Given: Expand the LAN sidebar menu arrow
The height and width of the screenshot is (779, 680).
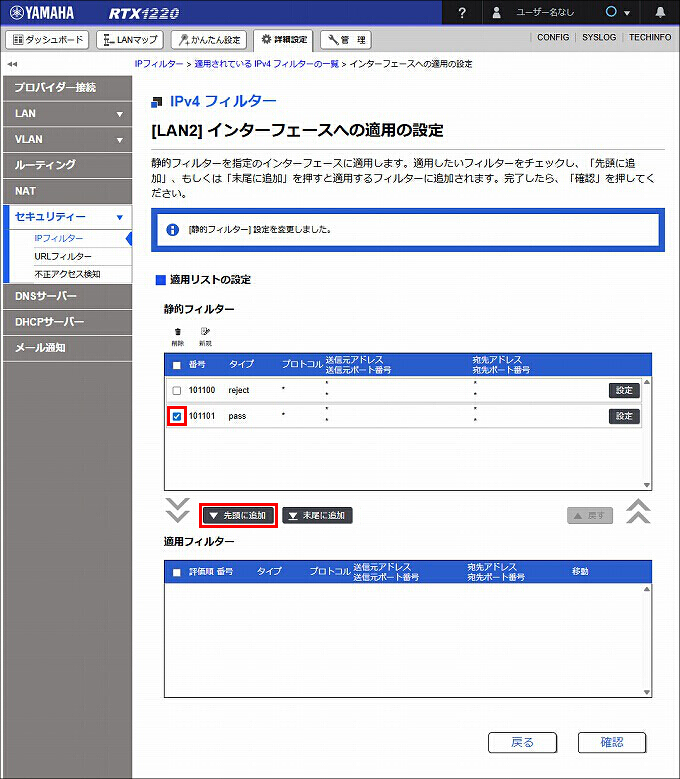Looking at the screenshot, I should point(120,114).
